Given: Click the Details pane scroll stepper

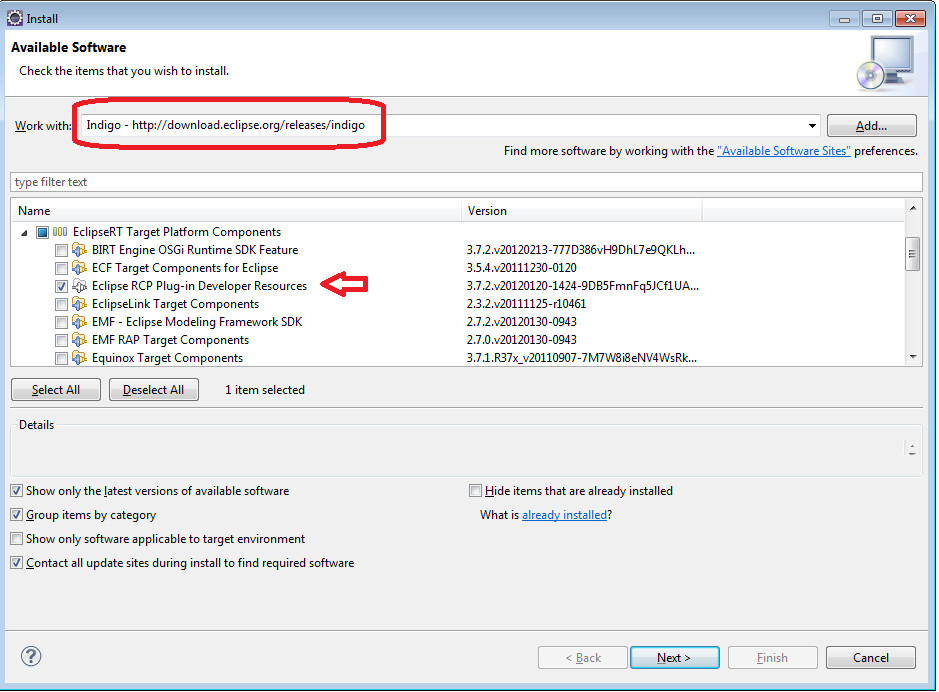Looking at the screenshot, I should point(911,449).
